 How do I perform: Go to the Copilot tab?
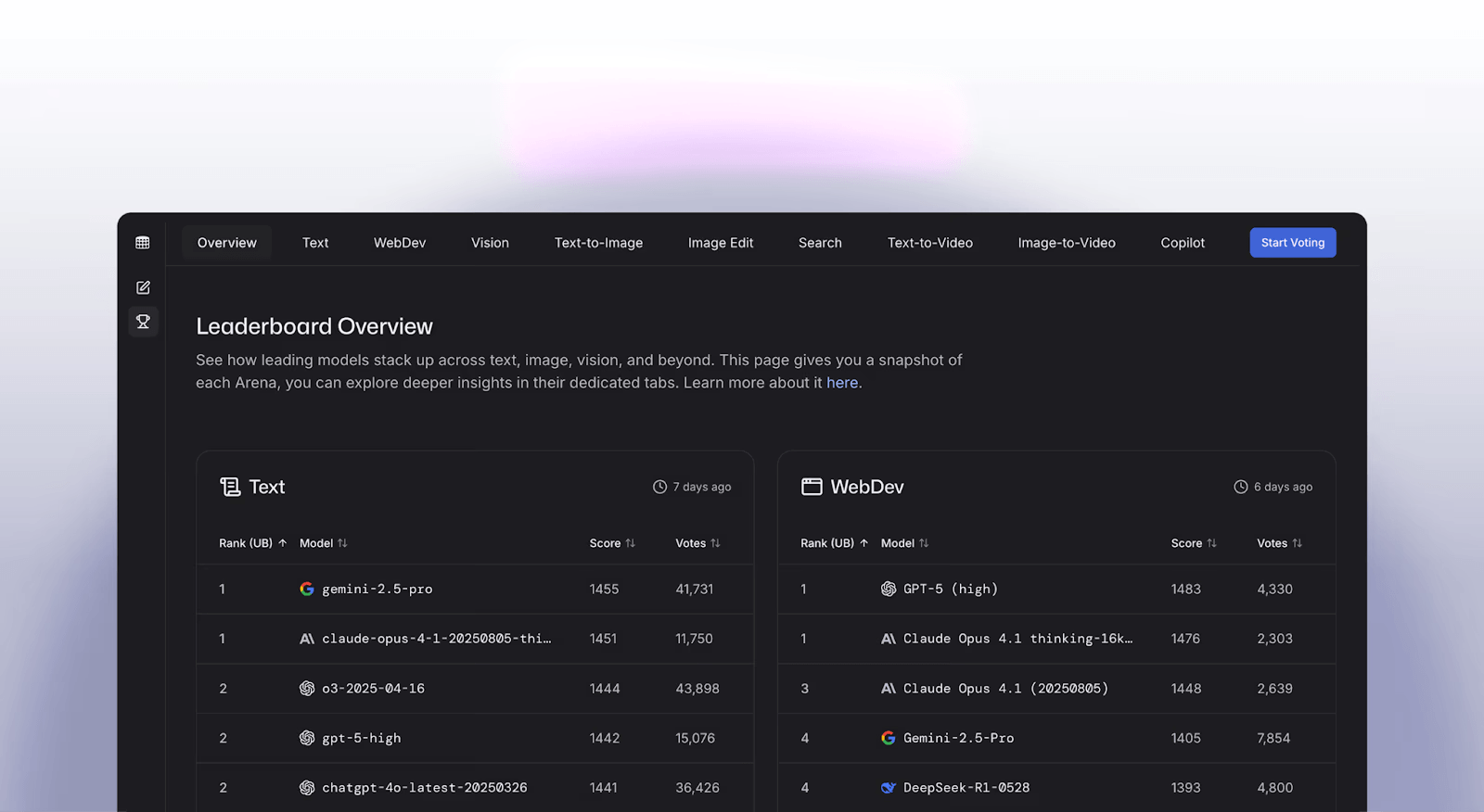click(x=1183, y=243)
